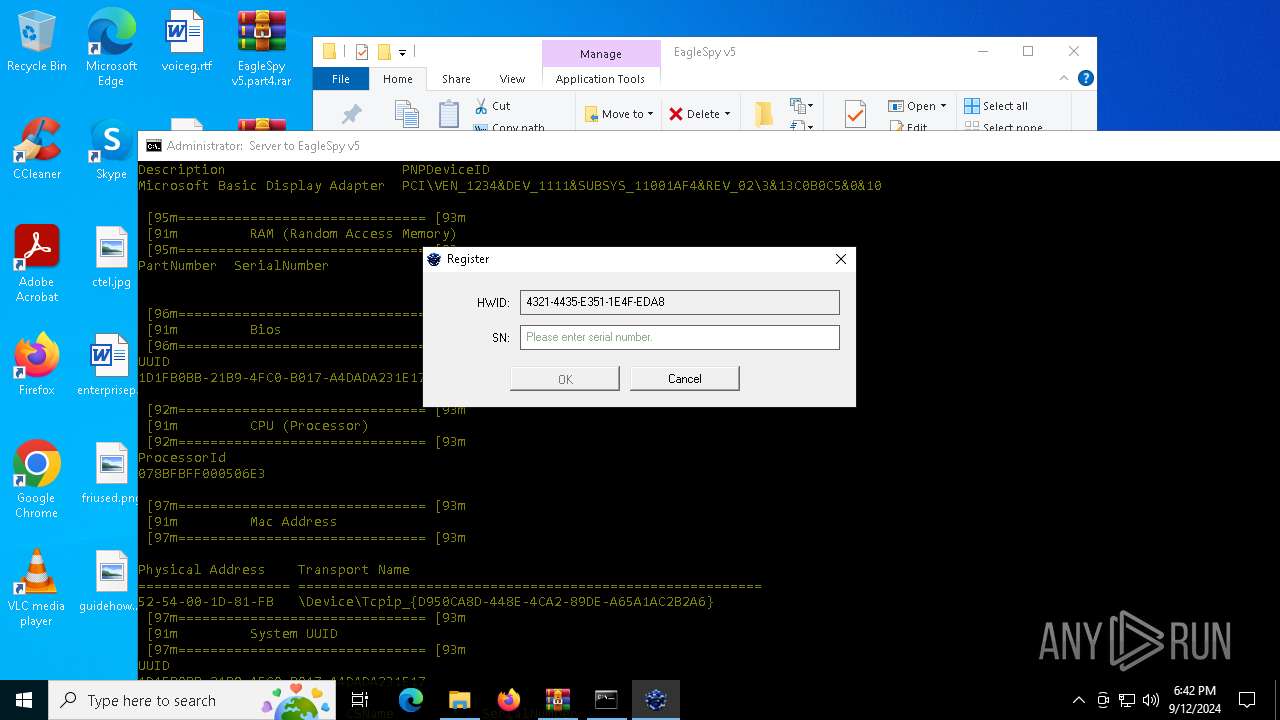Image resolution: width=1280 pixels, height=720 pixels.
Task: Show hidden system tray icons
Action: coord(1078,700)
